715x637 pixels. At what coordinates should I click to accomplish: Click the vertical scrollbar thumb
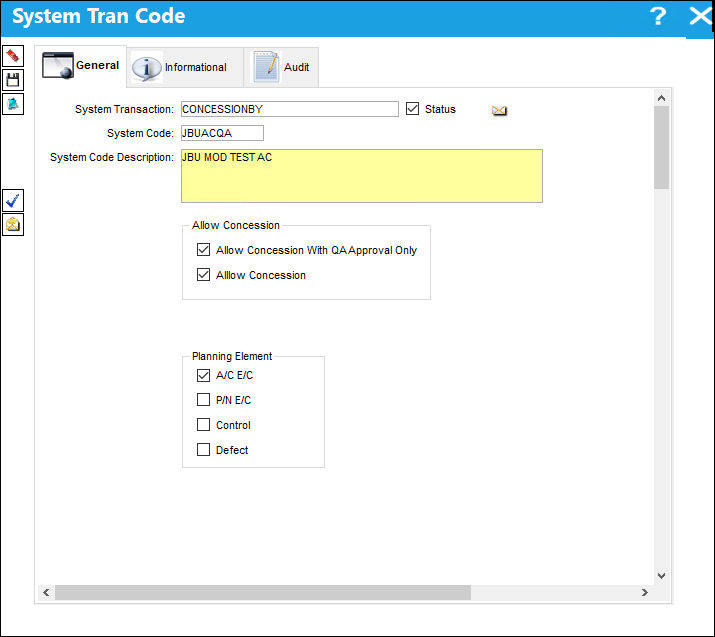tap(661, 148)
